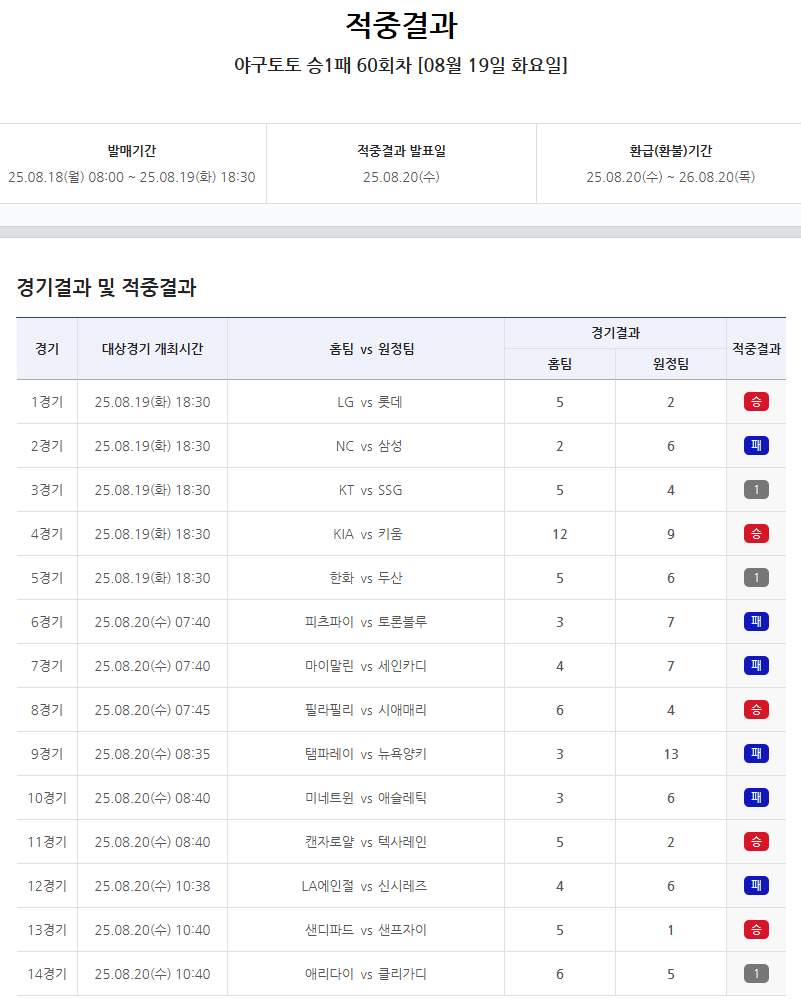
Task: Select the 패 badge for LA에인절 vs 신시레즈
Action: [x=756, y=886]
